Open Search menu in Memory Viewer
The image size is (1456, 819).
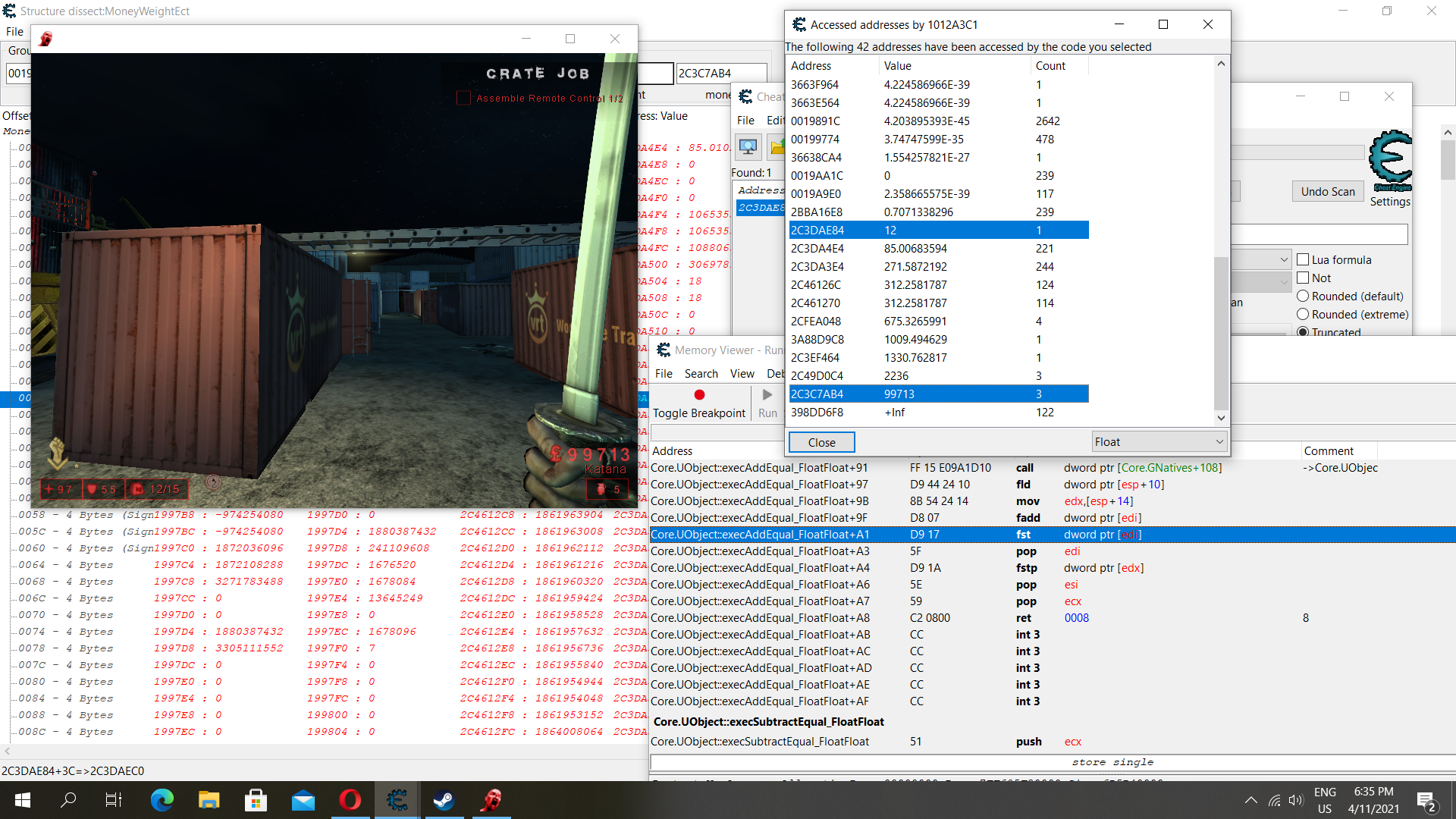click(x=701, y=373)
